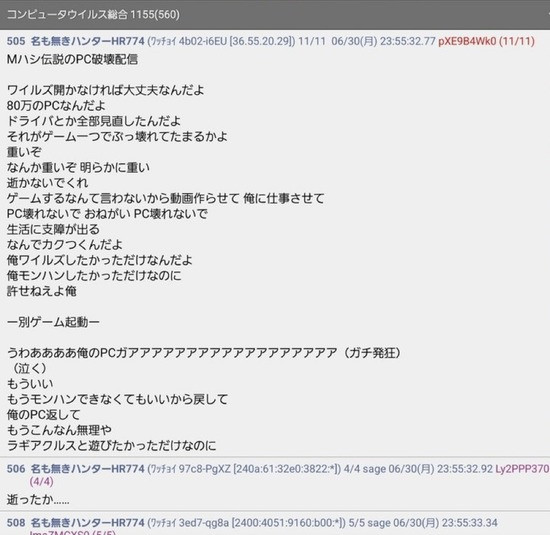The height and width of the screenshot is (535, 550).
Task: Tap the name 名も無きハンターHR774 on post 508
Action: [88, 523]
